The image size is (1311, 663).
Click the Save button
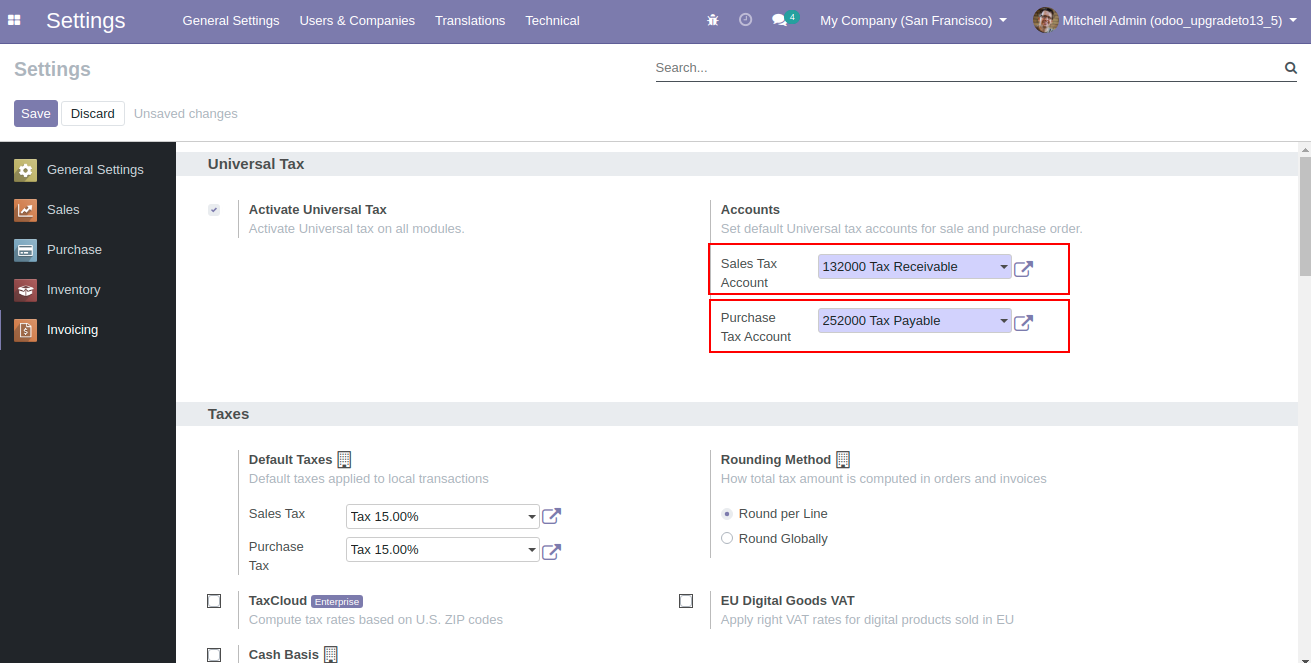pos(35,113)
